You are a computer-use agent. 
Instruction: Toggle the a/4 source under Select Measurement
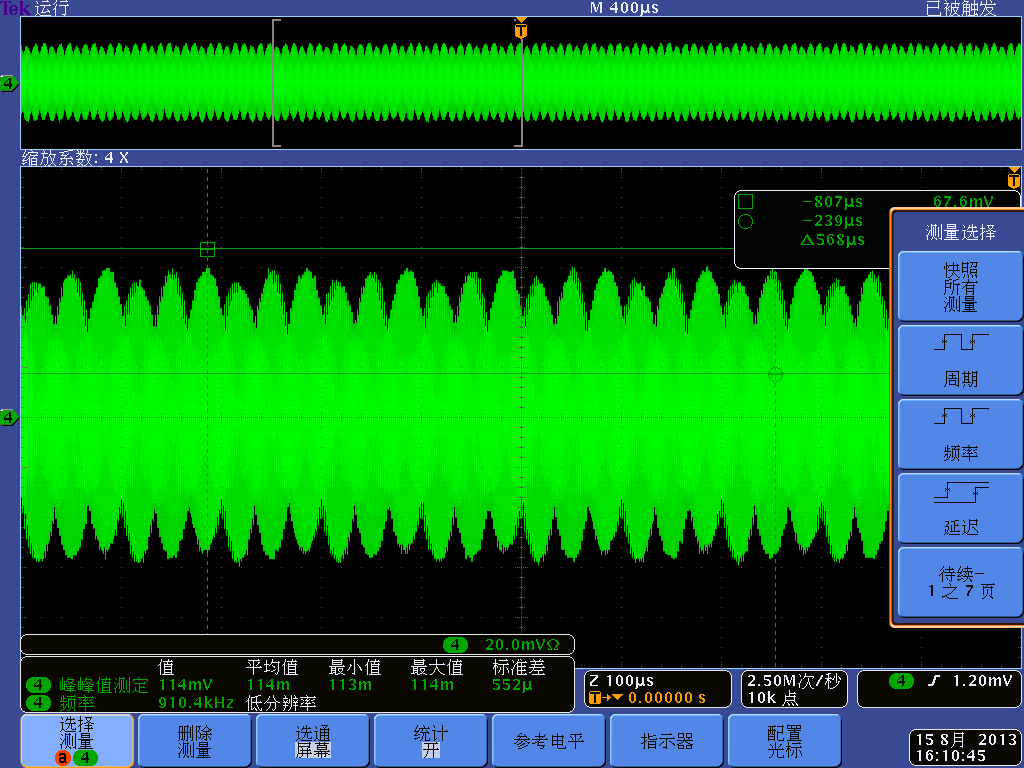(x=77, y=758)
